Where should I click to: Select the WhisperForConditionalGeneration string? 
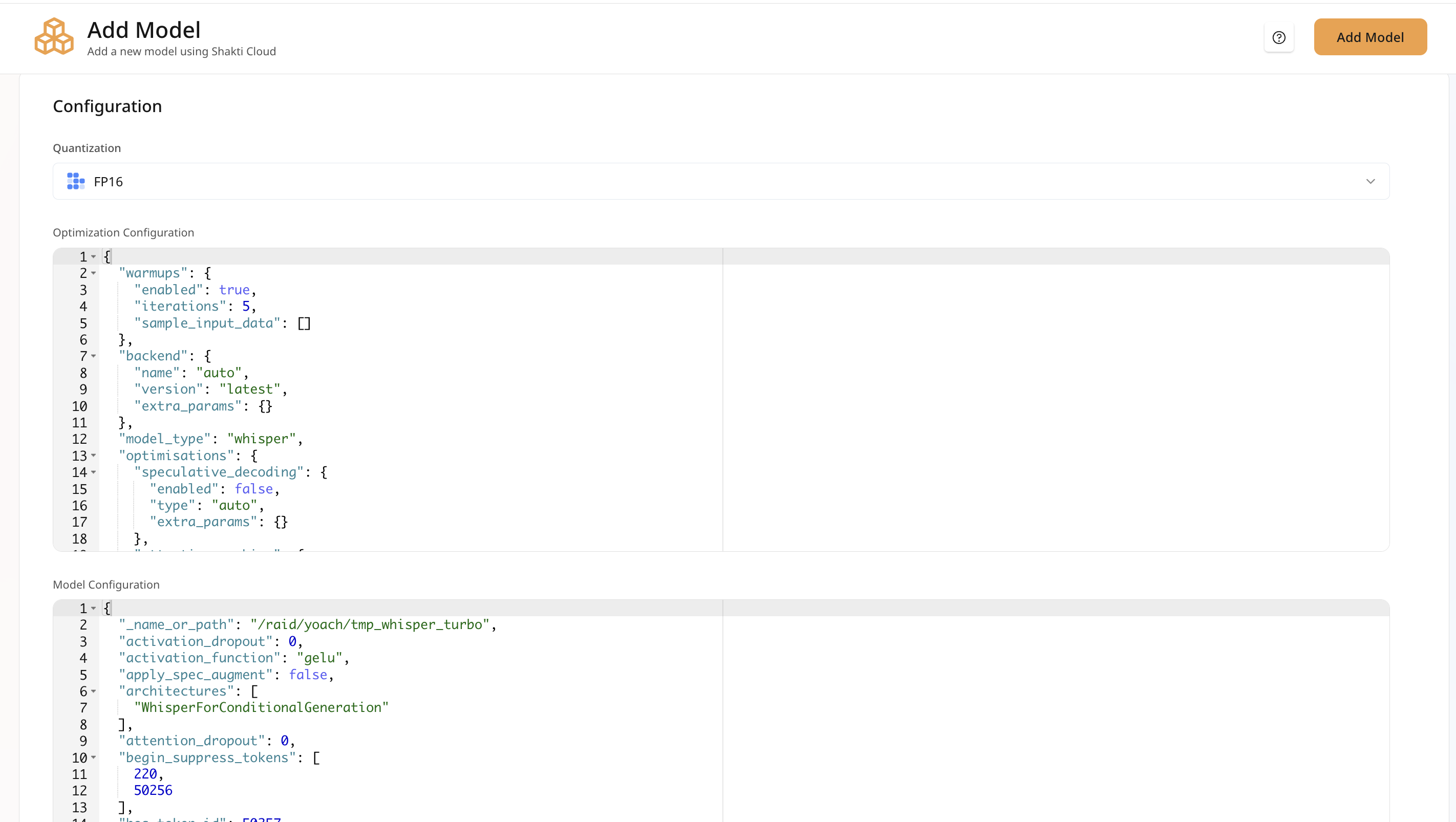[x=261, y=707]
